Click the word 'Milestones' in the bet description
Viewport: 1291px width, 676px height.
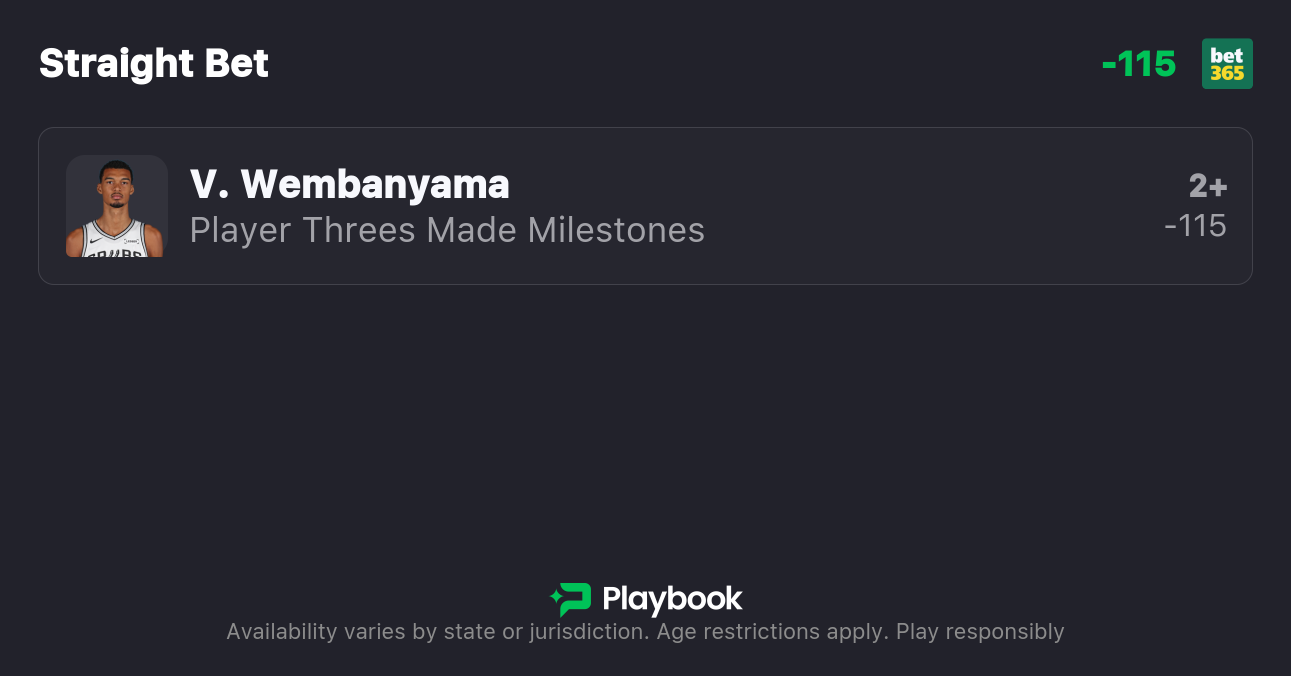point(616,231)
